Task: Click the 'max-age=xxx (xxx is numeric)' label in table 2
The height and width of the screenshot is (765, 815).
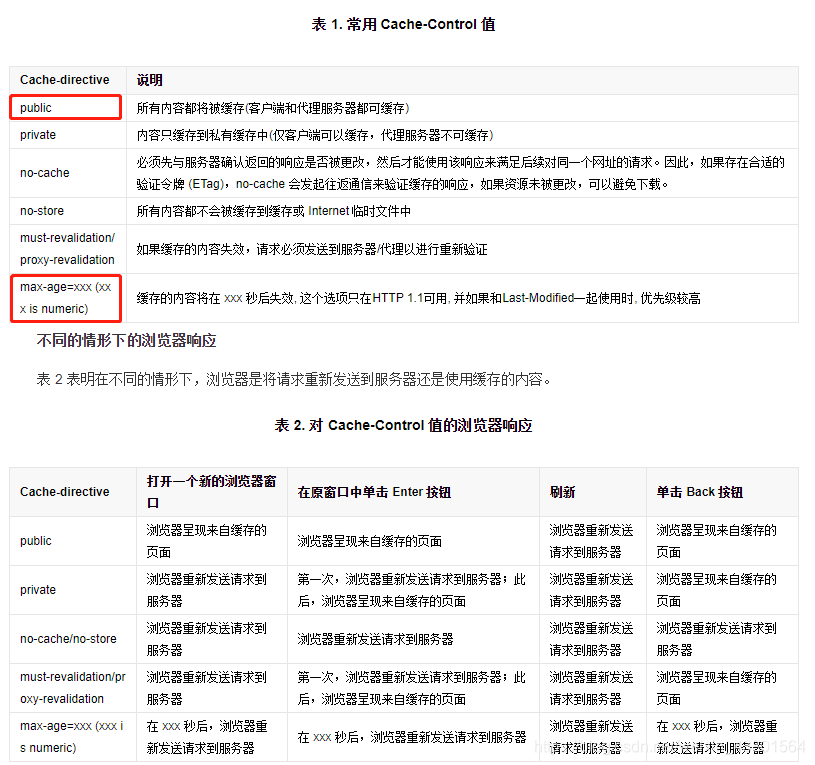Action: pyautogui.click(x=72, y=737)
